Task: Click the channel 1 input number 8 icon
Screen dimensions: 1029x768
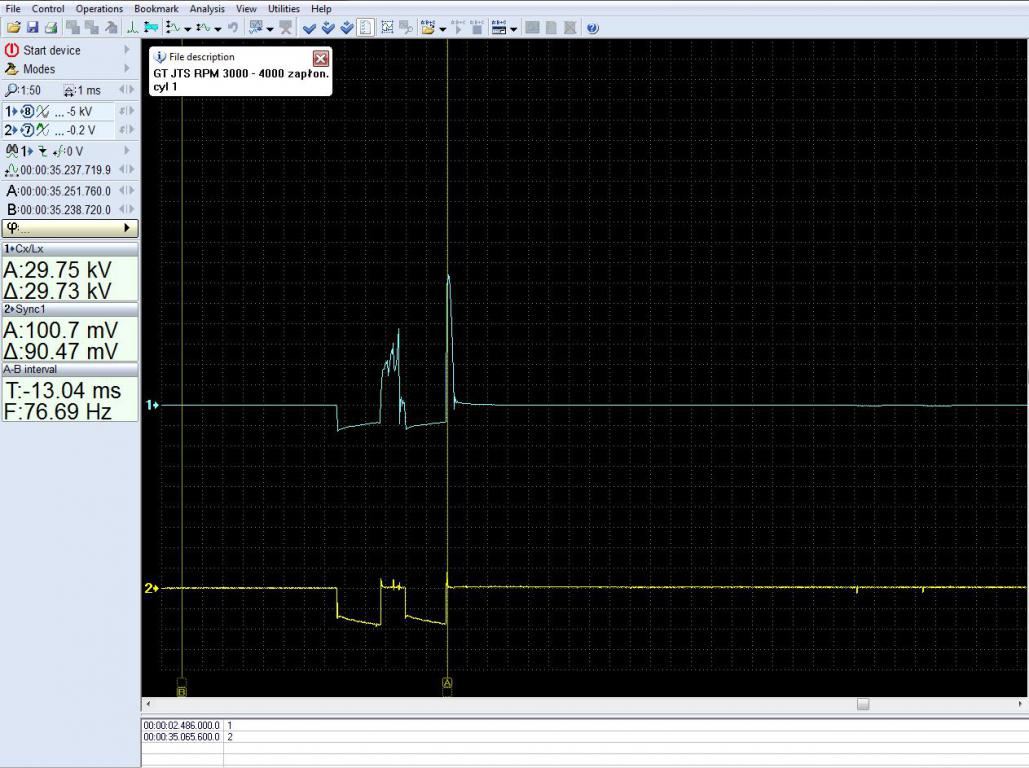Action: 28,112
